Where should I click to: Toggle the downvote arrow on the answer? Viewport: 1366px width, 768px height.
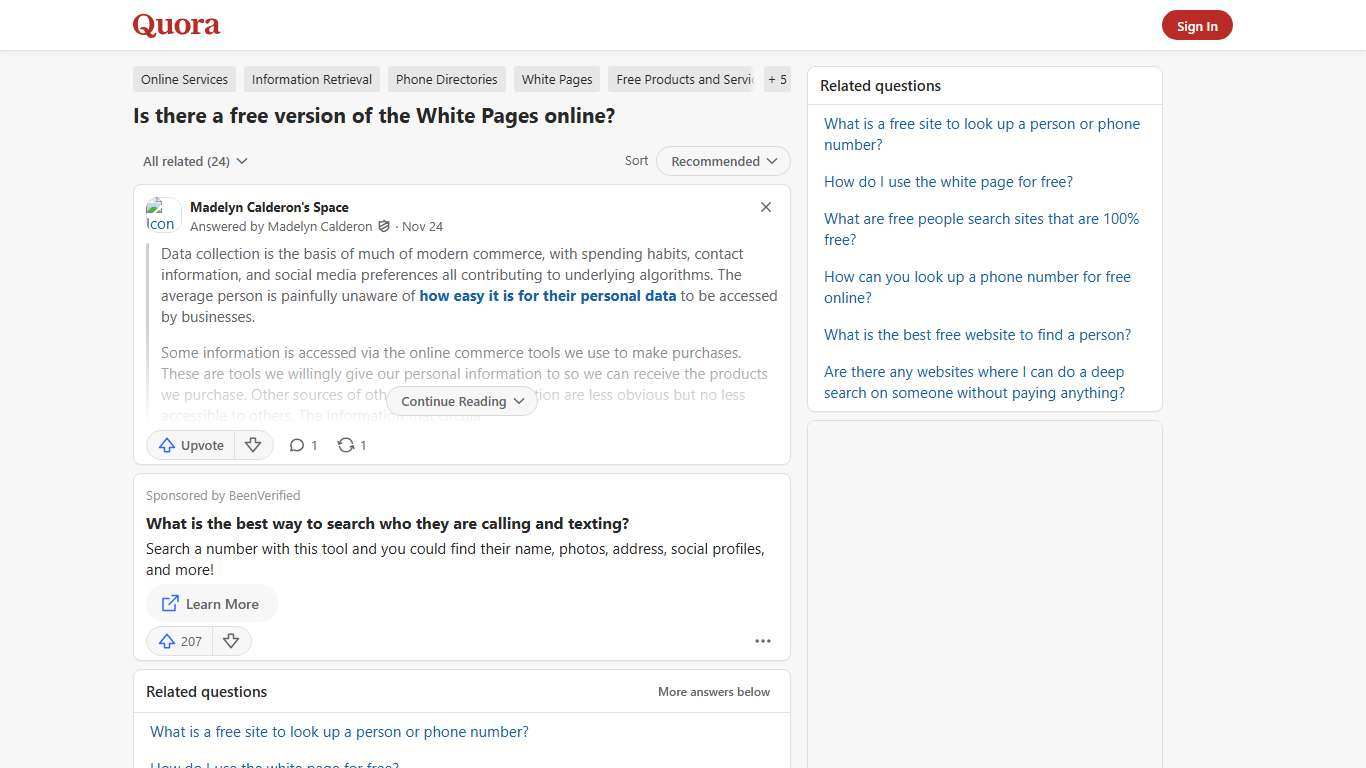[x=253, y=445]
